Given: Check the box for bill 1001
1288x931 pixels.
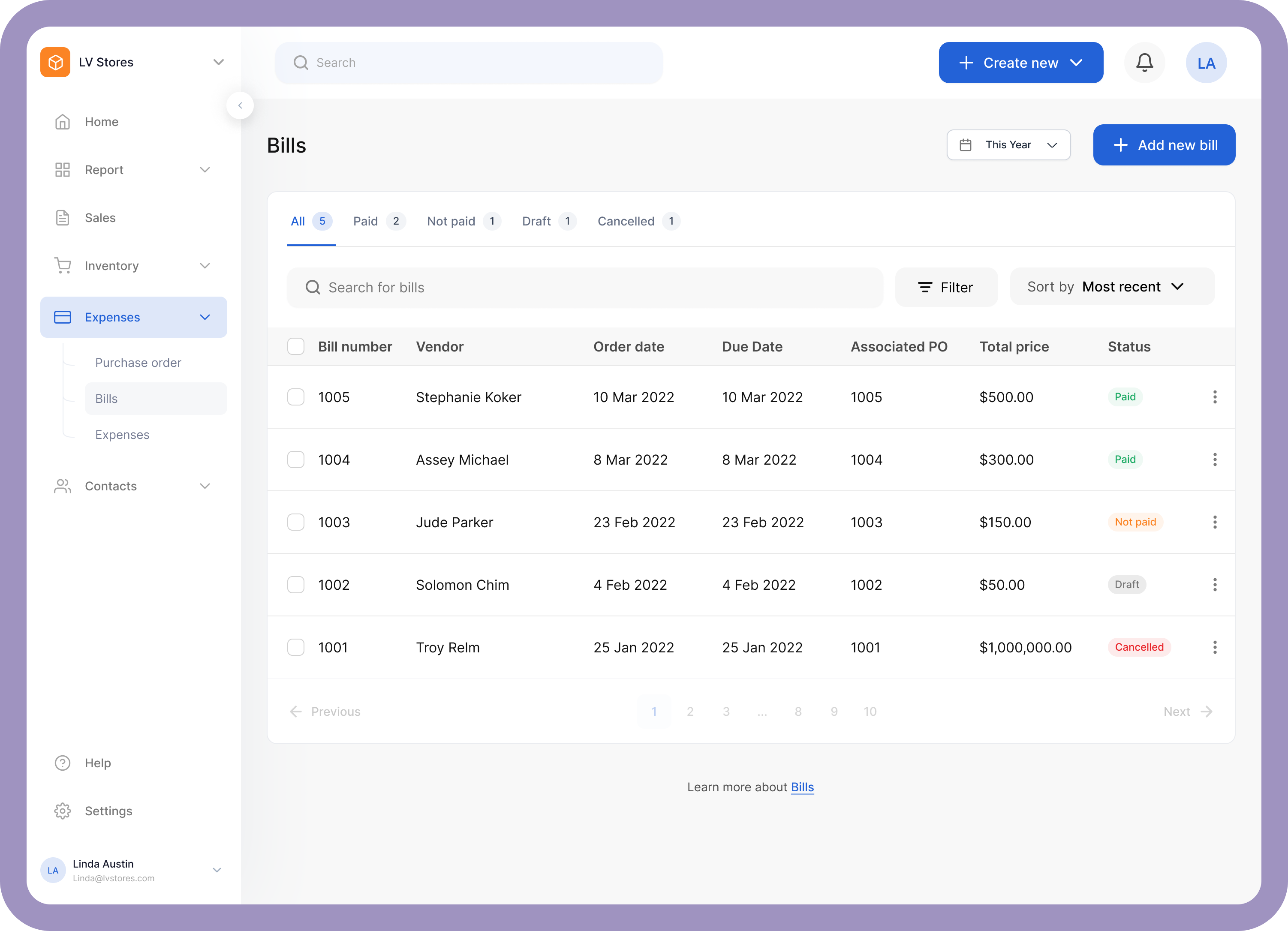Looking at the screenshot, I should tap(296, 647).
